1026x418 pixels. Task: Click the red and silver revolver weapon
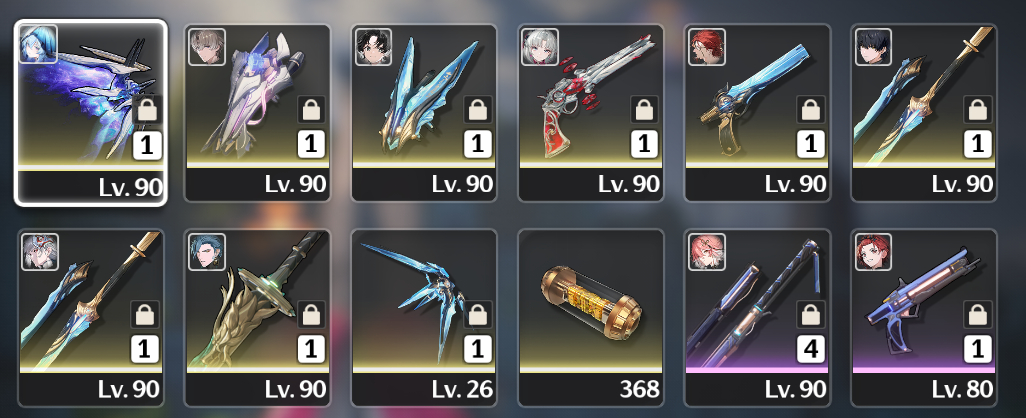coord(591,113)
